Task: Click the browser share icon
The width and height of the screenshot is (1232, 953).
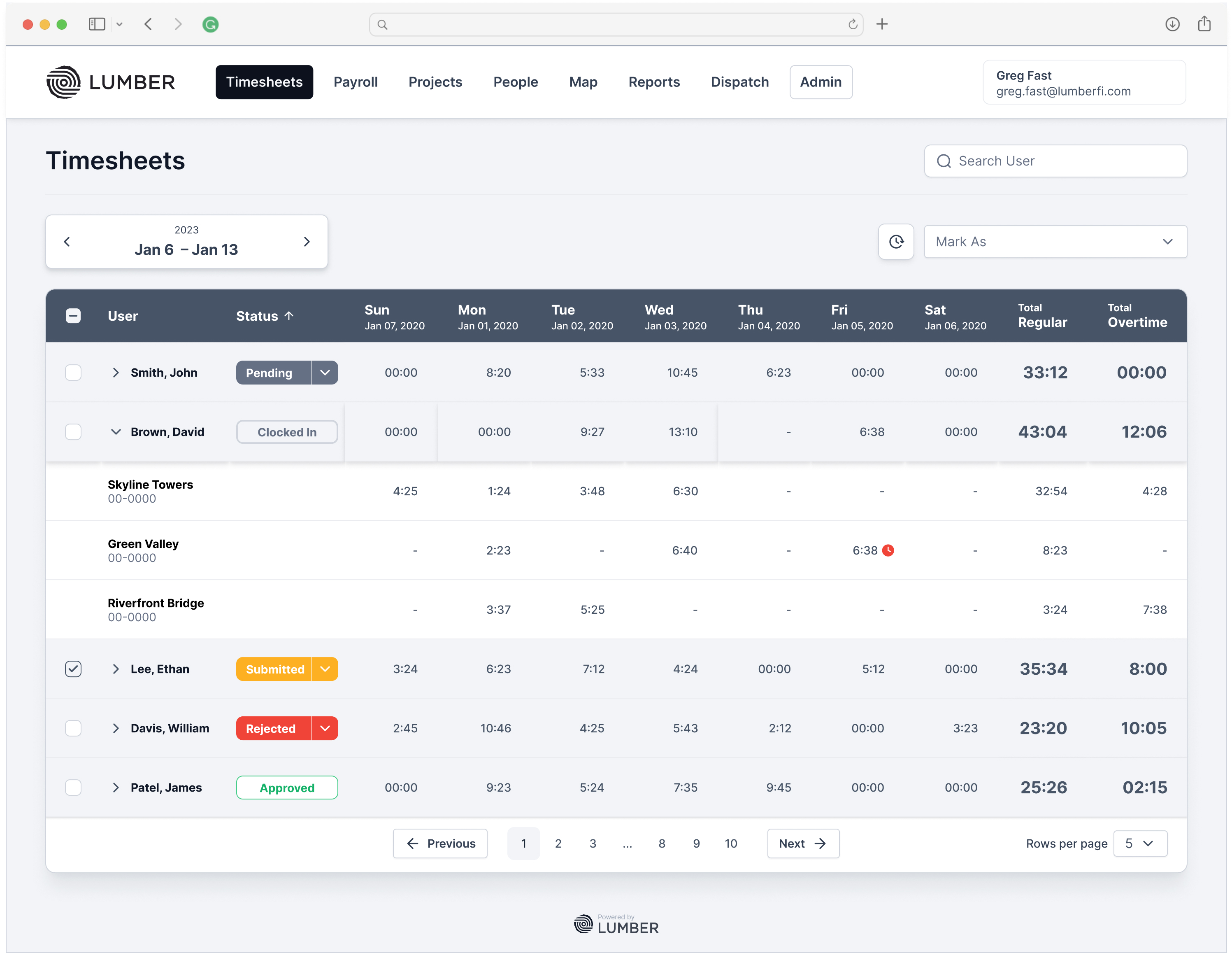Action: point(1204,24)
